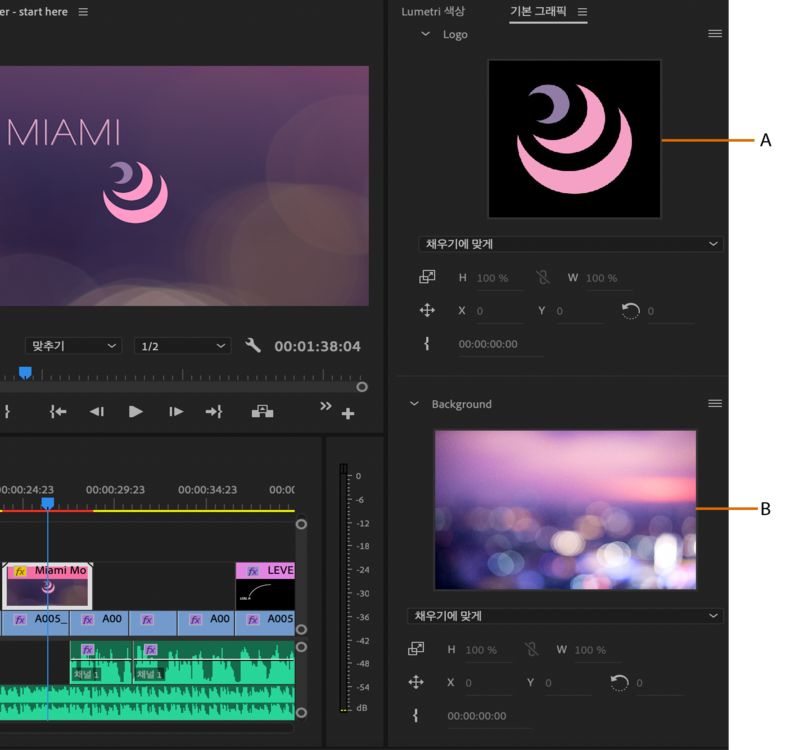
Task: Select the 기본 그래픽 tab
Action: 540,11
